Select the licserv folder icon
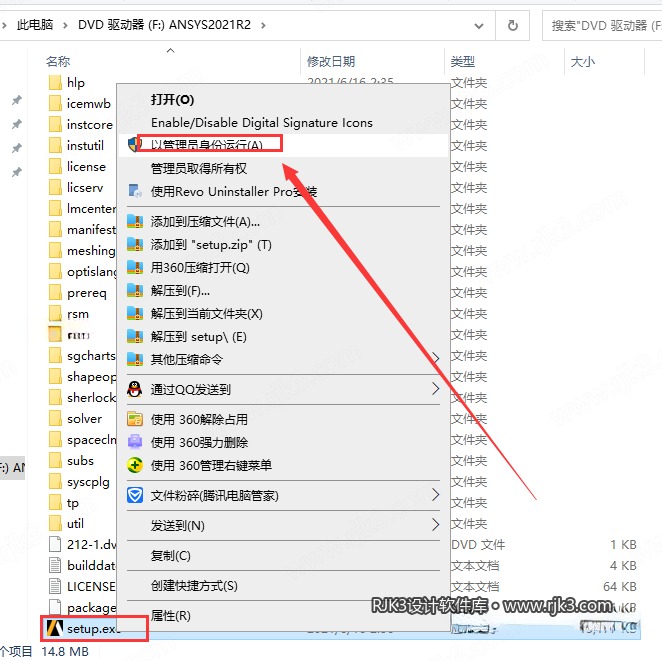This screenshot has width=662, height=661. [55, 187]
